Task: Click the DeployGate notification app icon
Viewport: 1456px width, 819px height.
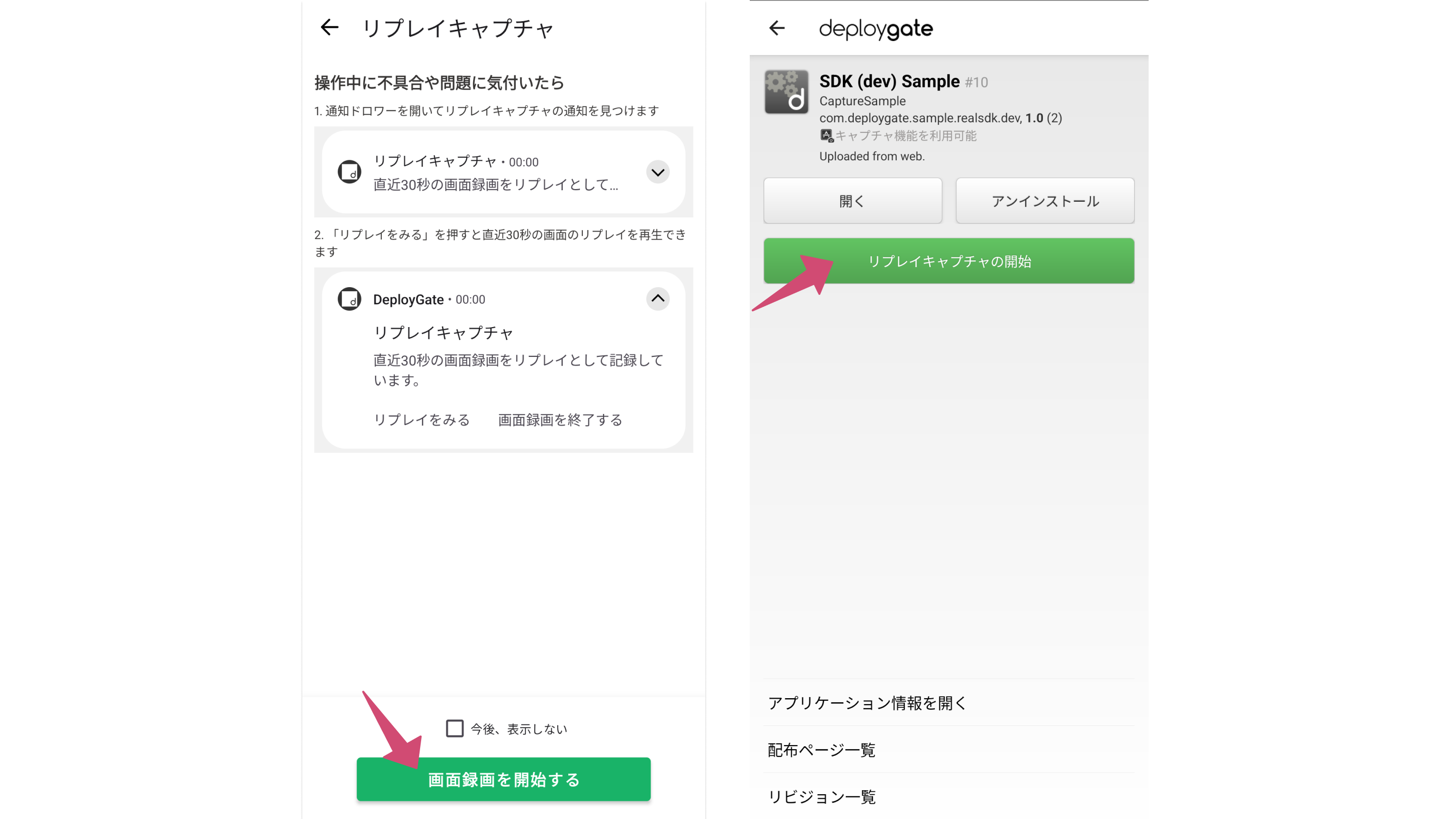Action: coord(349,299)
